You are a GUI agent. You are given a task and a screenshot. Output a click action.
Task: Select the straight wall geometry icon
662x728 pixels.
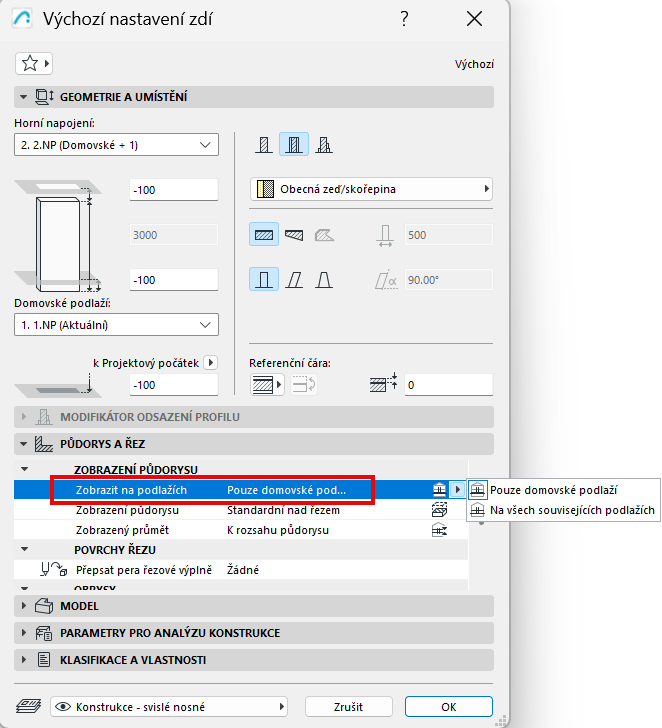pyautogui.click(x=264, y=235)
